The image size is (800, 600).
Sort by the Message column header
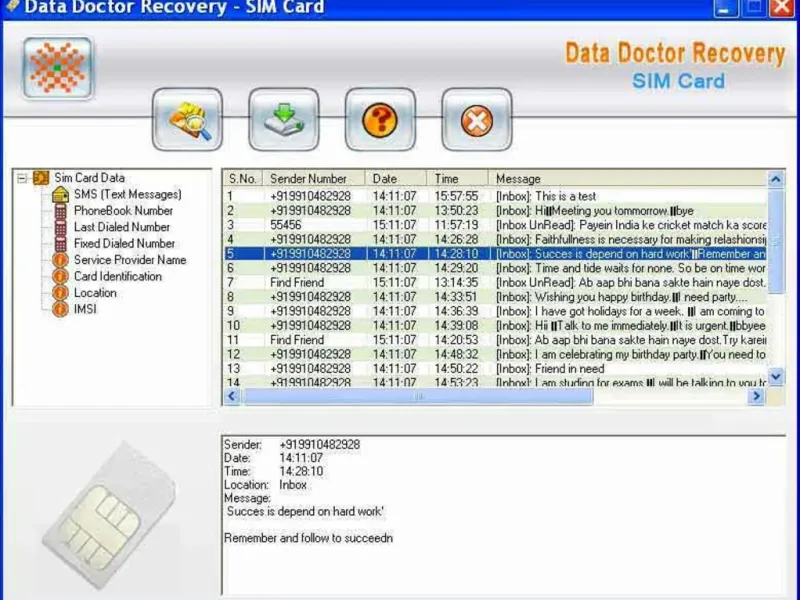pyautogui.click(x=628, y=179)
